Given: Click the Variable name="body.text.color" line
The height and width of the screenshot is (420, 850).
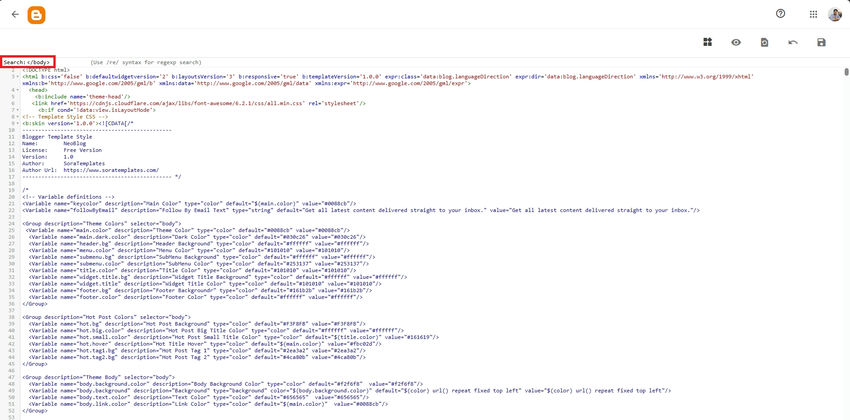Looking at the screenshot, I should (x=198, y=397).
